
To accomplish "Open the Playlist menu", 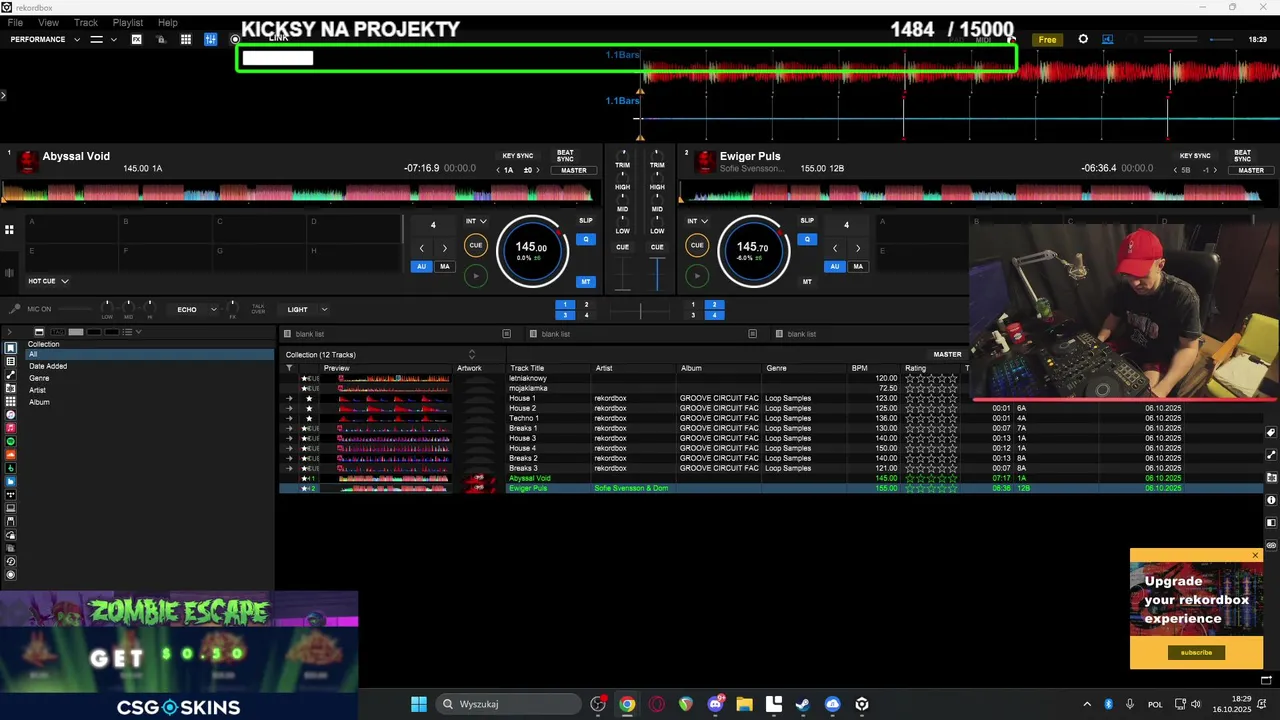I will [x=128, y=22].
